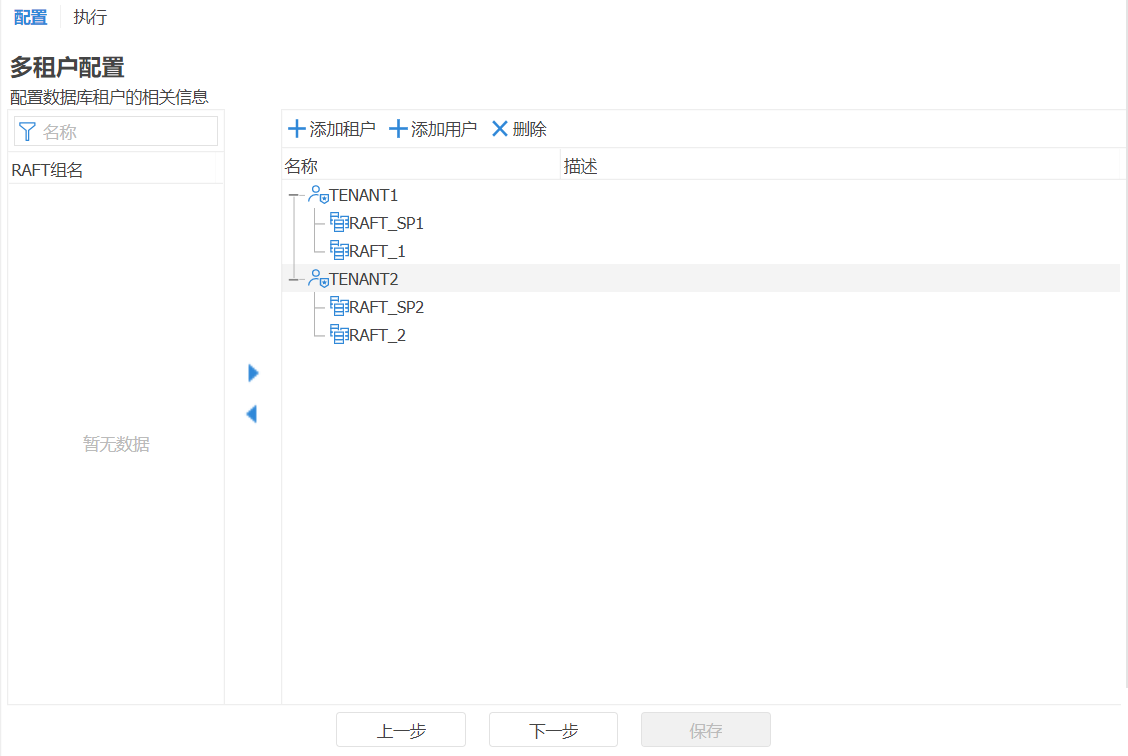This screenshot has height=756, width=1128.
Task: Click the Add Tenant plus icon
Action: coord(297,129)
